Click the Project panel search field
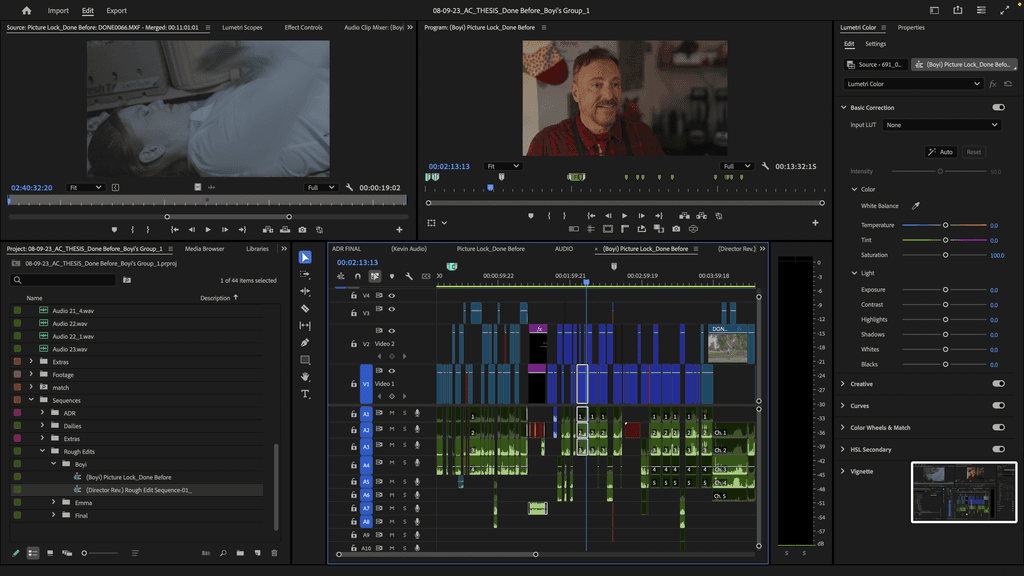The width and height of the screenshot is (1024, 576). point(63,280)
